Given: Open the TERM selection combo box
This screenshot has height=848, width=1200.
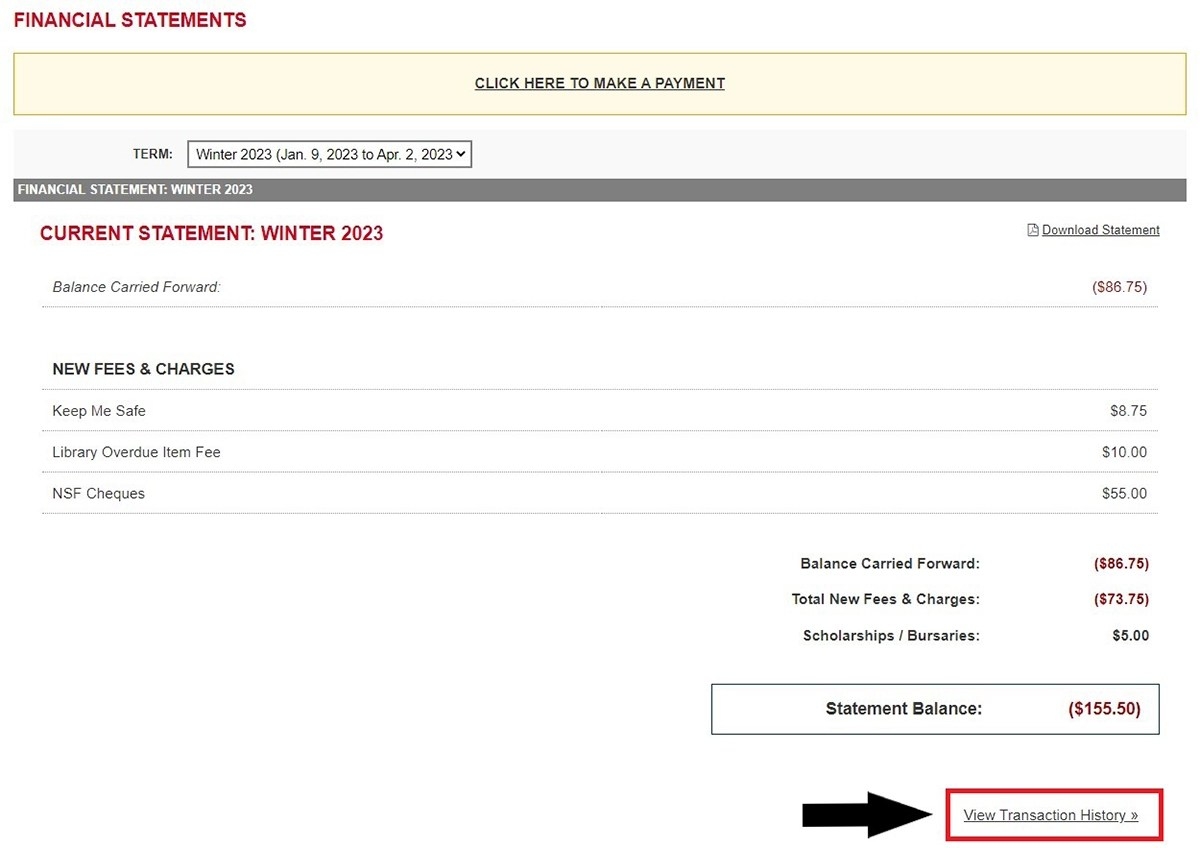Looking at the screenshot, I should click(330, 154).
